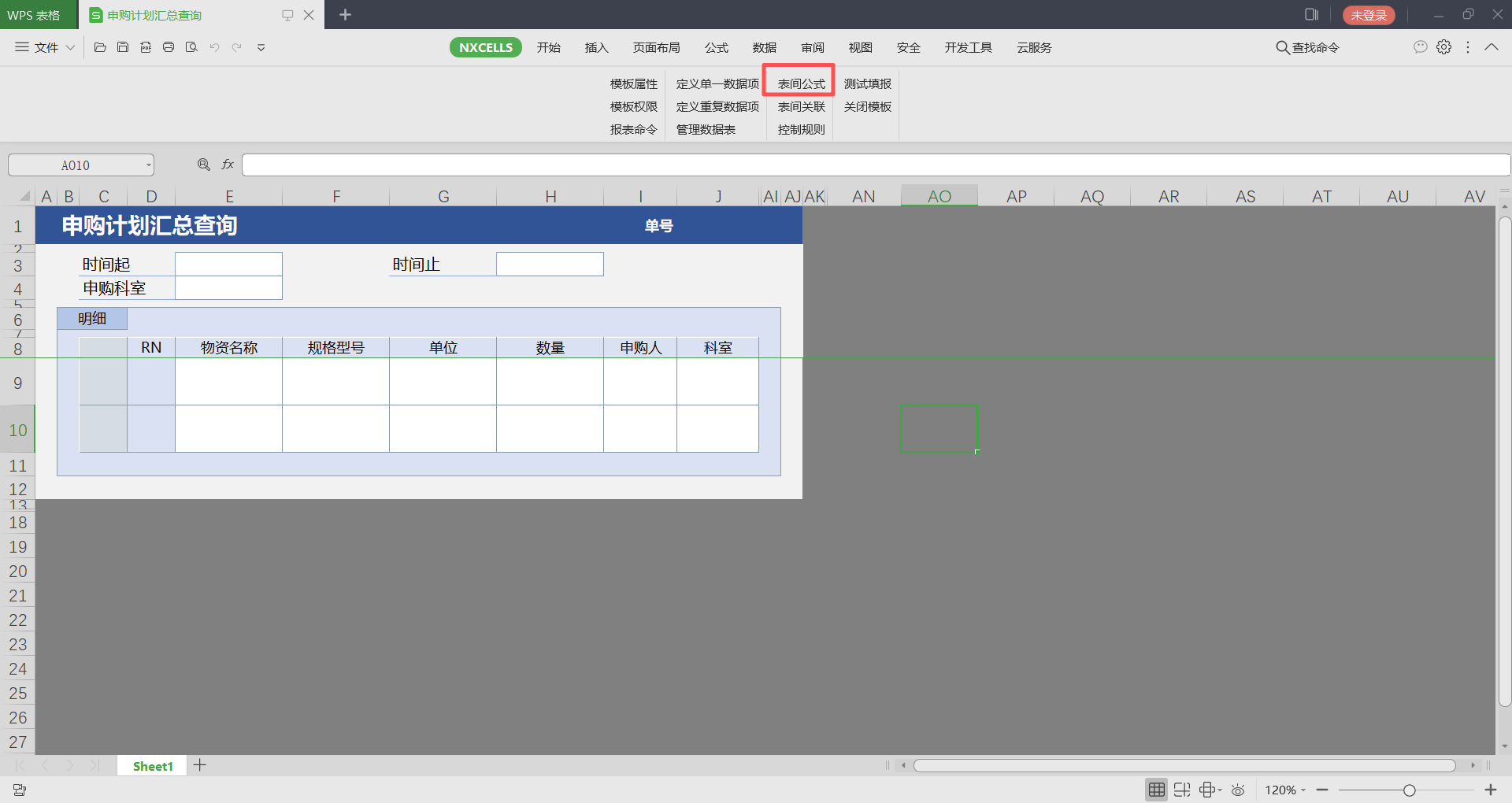The height and width of the screenshot is (803, 1512).
Task: Open the settings gear icon
Action: coord(1443,47)
